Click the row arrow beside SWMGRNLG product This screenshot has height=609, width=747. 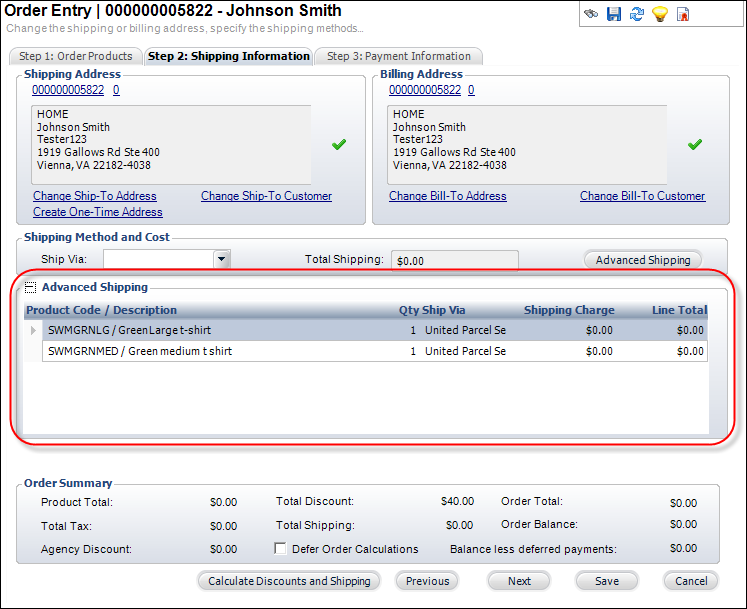coord(34,330)
